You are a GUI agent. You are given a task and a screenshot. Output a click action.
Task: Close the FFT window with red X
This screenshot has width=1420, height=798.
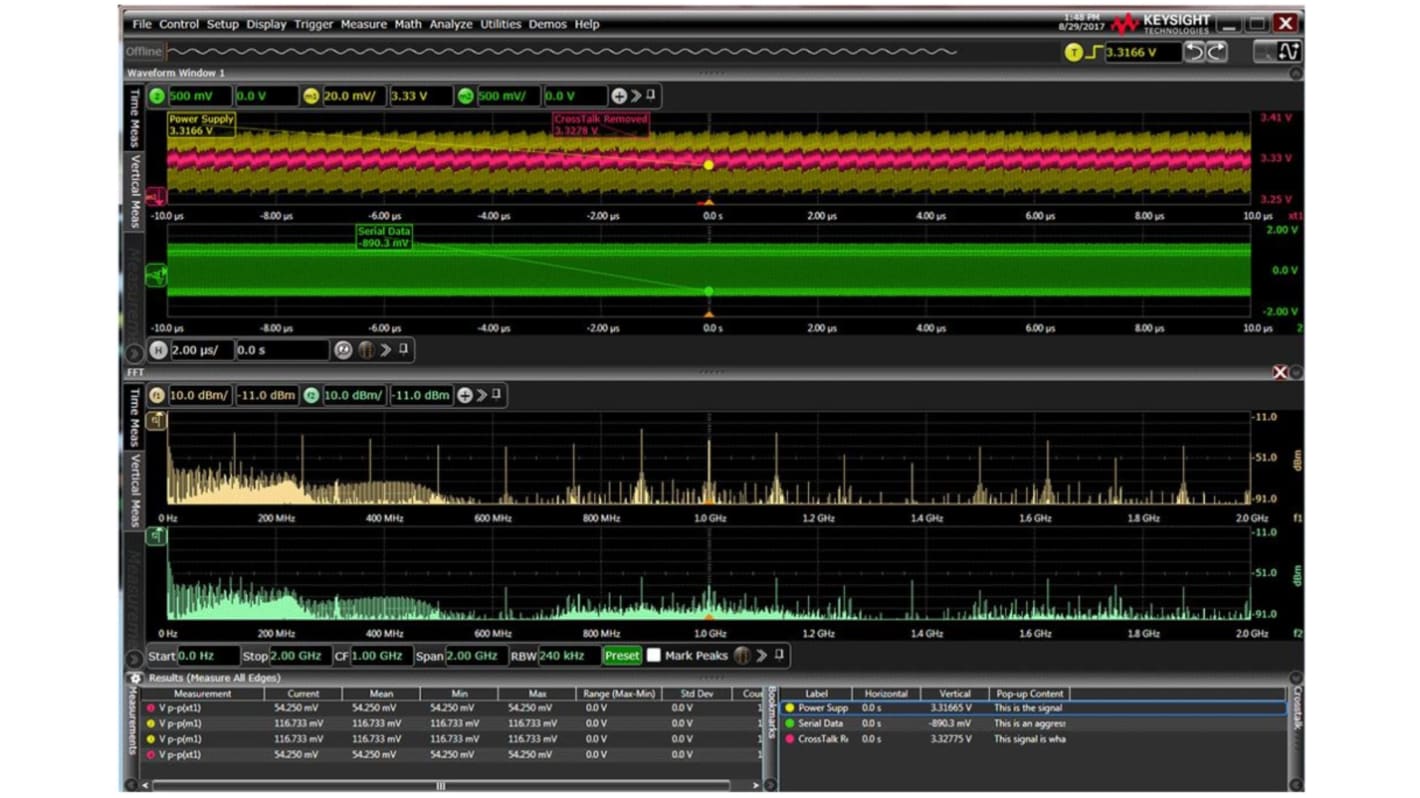pyautogui.click(x=1280, y=372)
